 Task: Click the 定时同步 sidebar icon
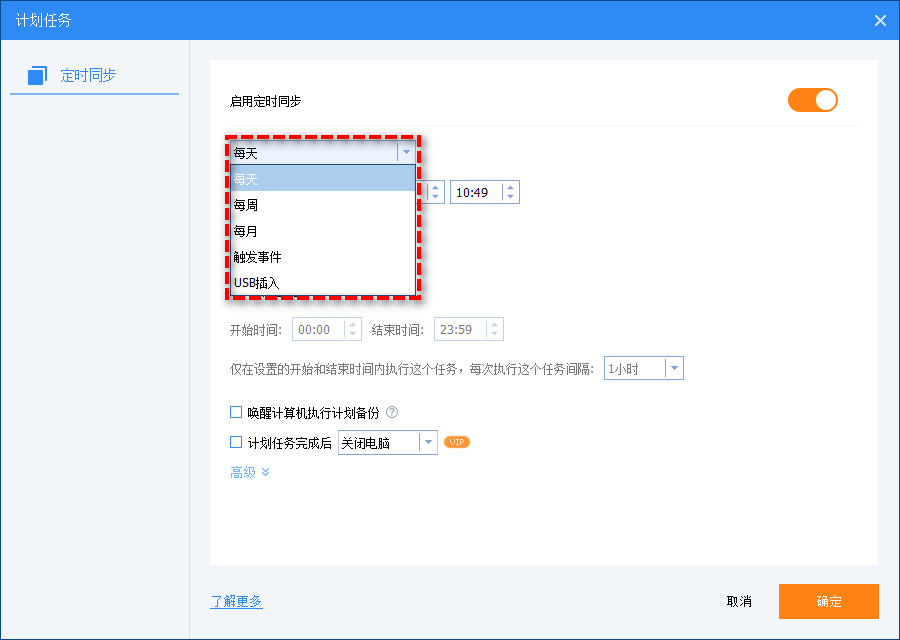click(x=37, y=75)
